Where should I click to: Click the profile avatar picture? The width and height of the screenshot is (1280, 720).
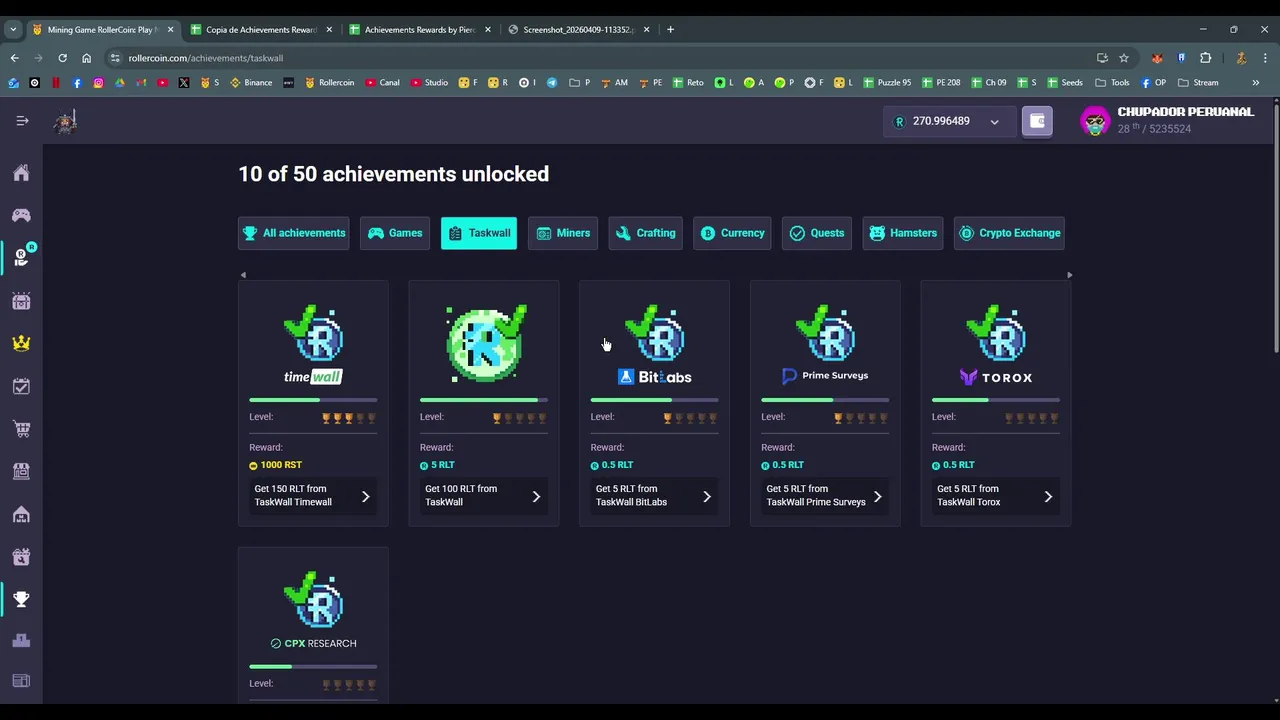(x=1095, y=121)
